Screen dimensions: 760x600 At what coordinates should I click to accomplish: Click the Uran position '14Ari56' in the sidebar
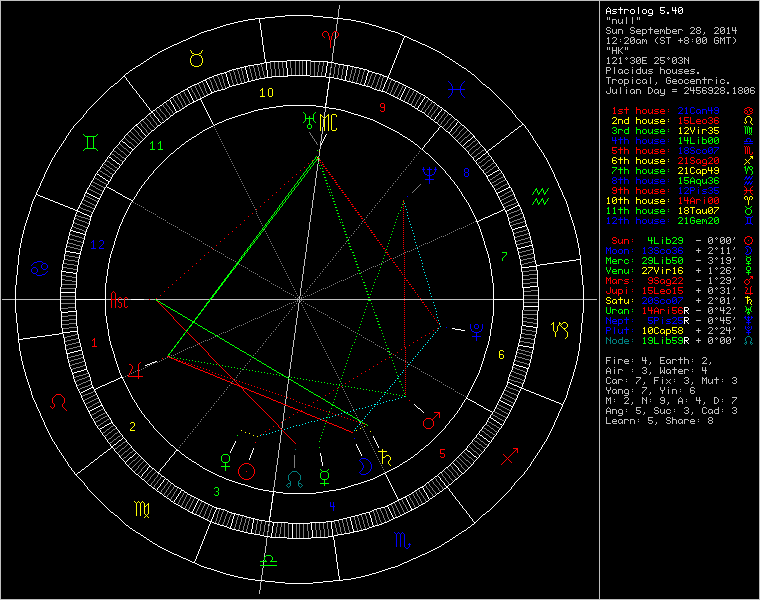(x=665, y=311)
